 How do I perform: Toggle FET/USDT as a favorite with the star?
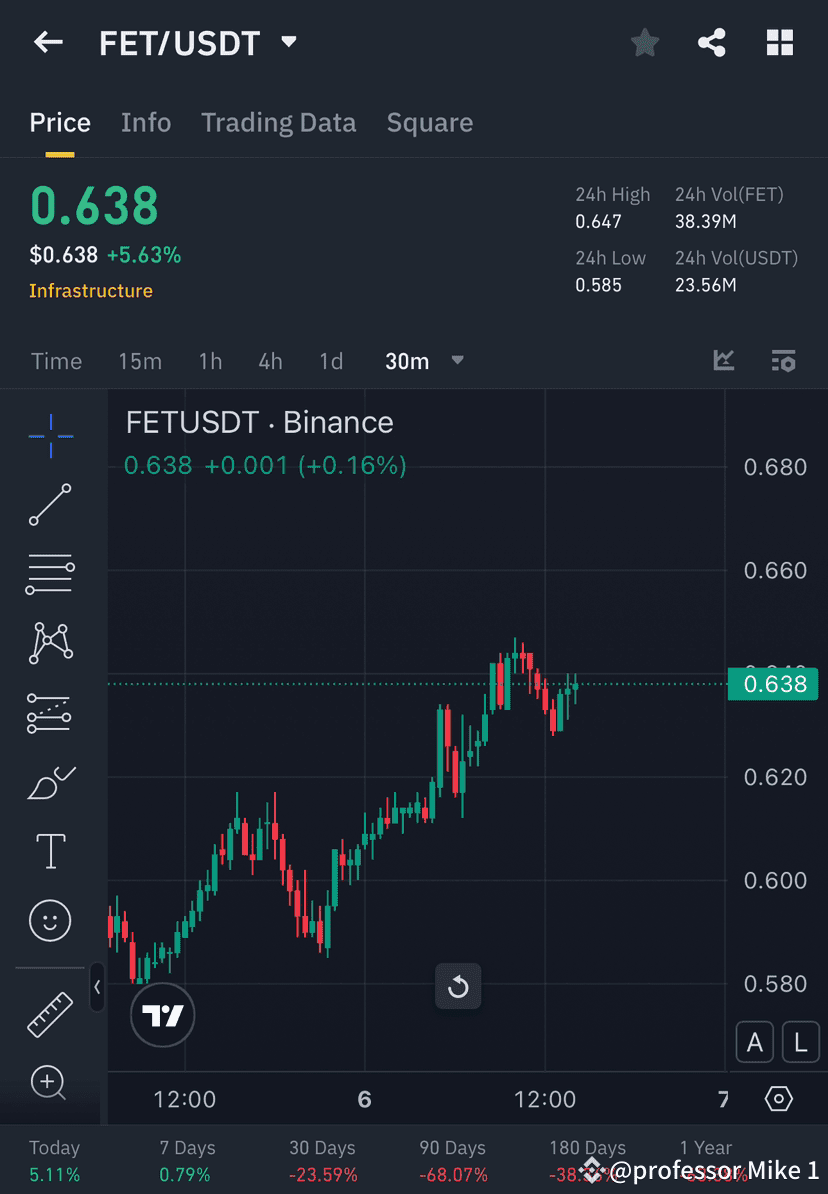pyautogui.click(x=644, y=42)
